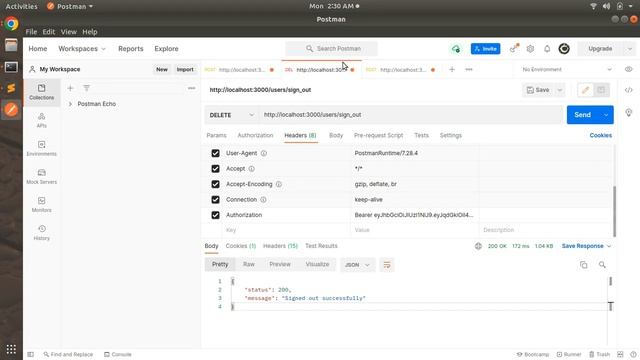Switch to the Pre-request Script tab
The image size is (640, 360).
point(378,136)
